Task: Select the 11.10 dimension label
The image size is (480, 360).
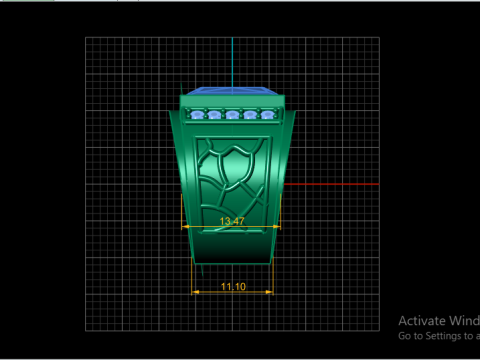Action: point(233,287)
